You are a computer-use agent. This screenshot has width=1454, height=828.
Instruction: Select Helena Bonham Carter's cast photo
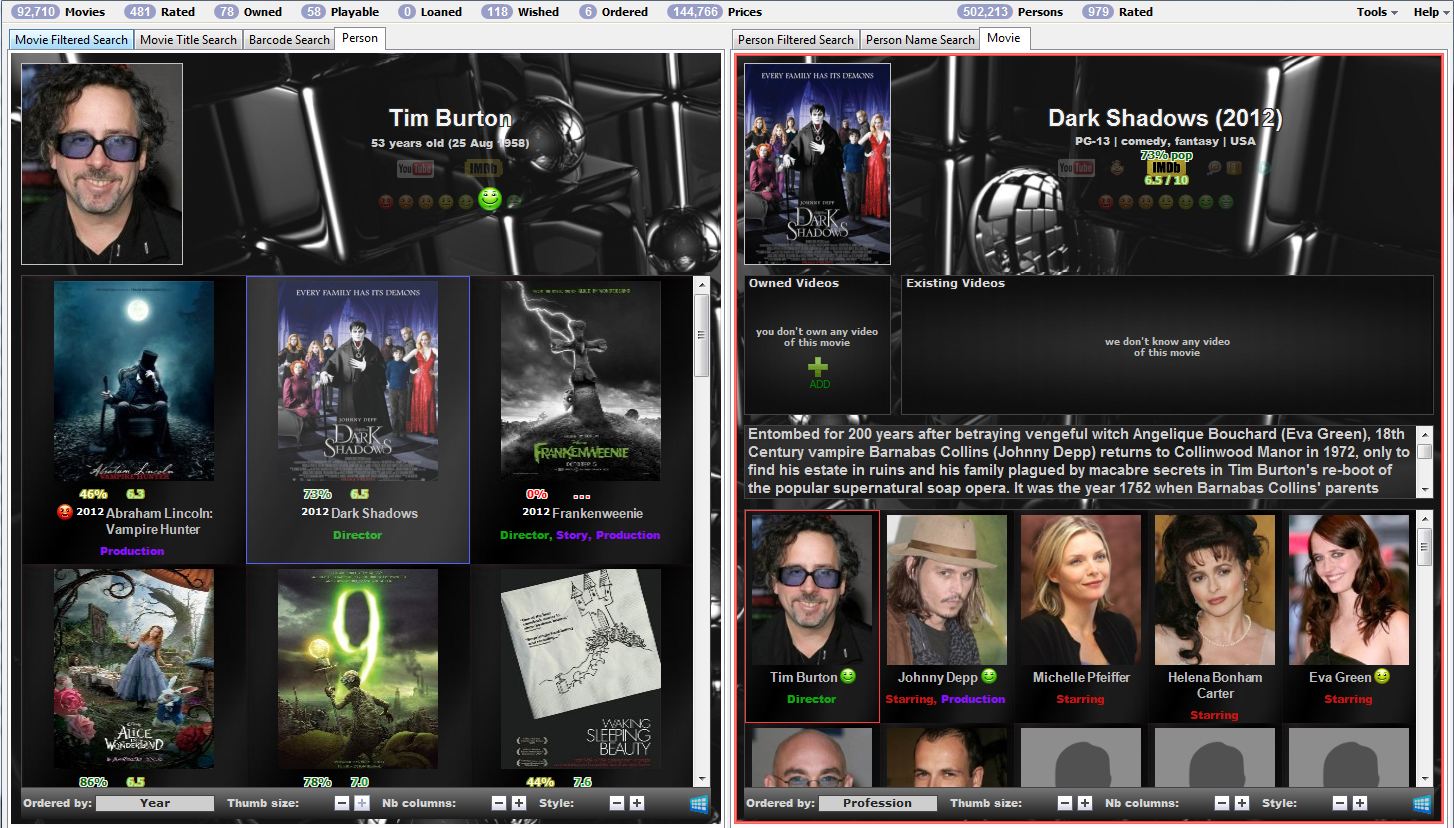tap(1214, 590)
